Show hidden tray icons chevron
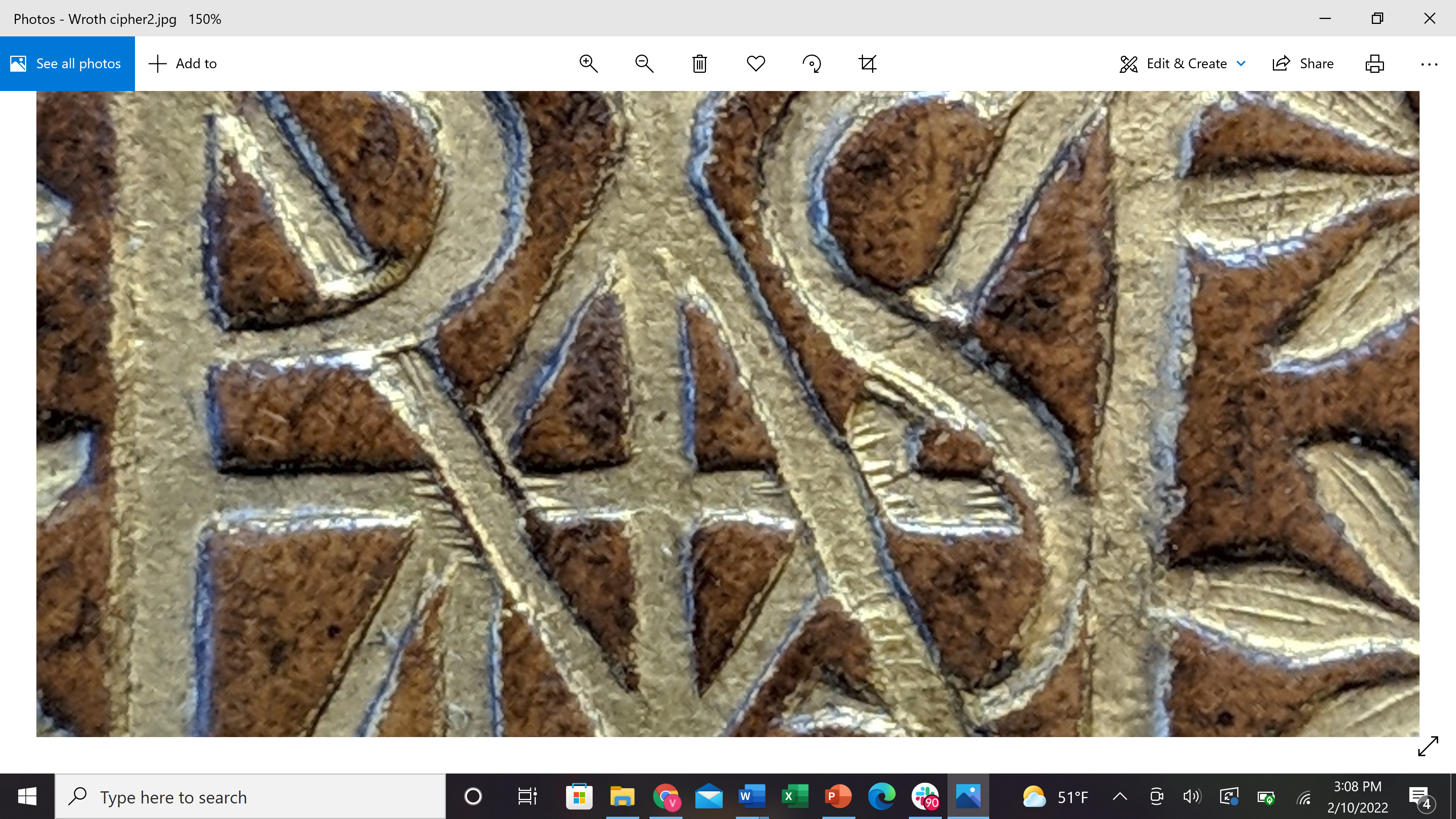 (1120, 797)
